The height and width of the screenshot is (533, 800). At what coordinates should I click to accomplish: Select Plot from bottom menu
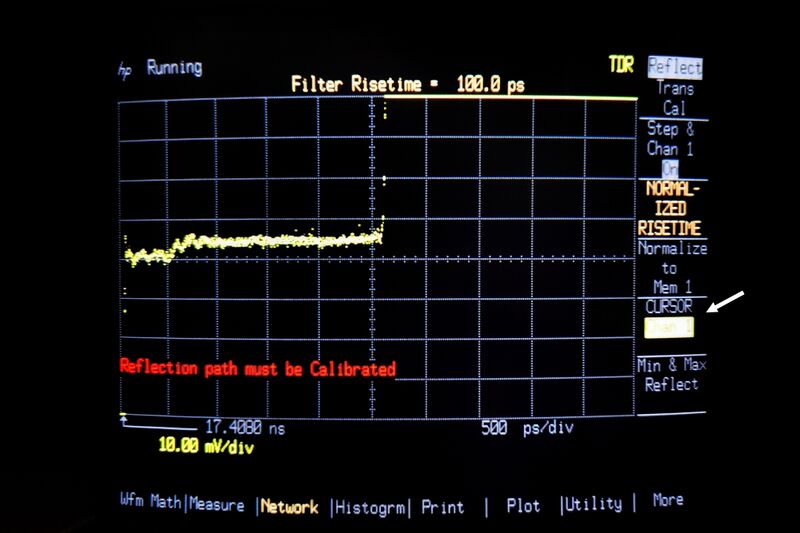coord(522,506)
